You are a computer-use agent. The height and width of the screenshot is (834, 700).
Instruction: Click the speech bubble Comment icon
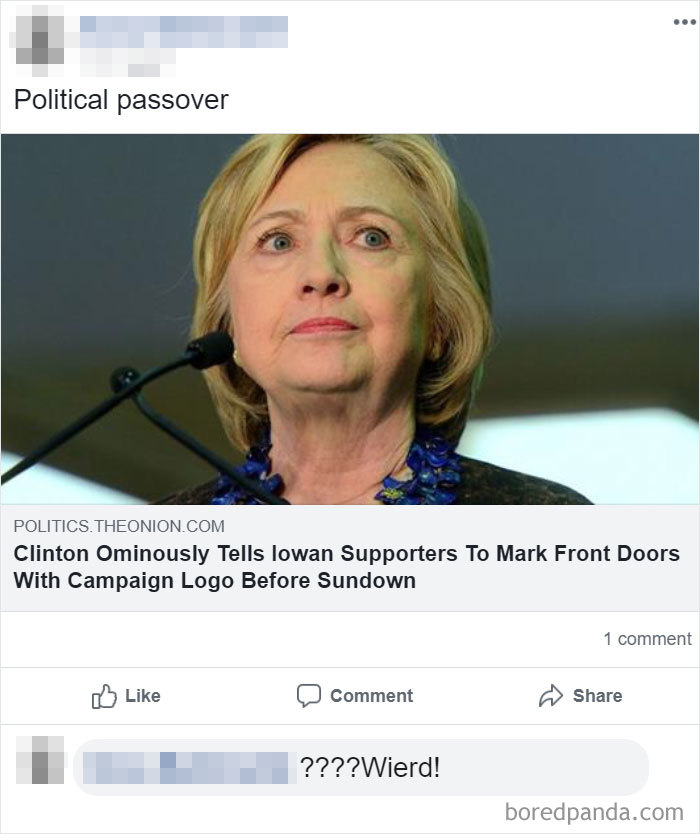point(309,696)
